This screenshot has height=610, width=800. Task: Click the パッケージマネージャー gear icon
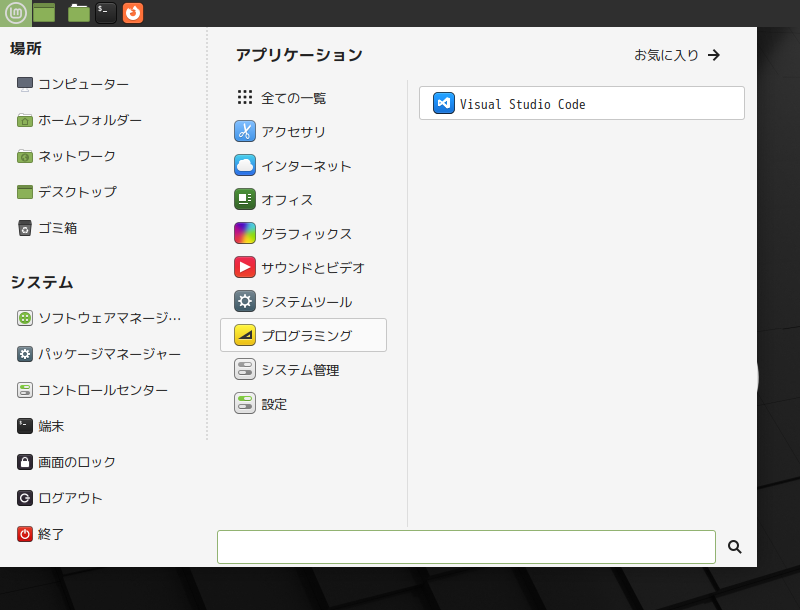pyautogui.click(x=24, y=354)
